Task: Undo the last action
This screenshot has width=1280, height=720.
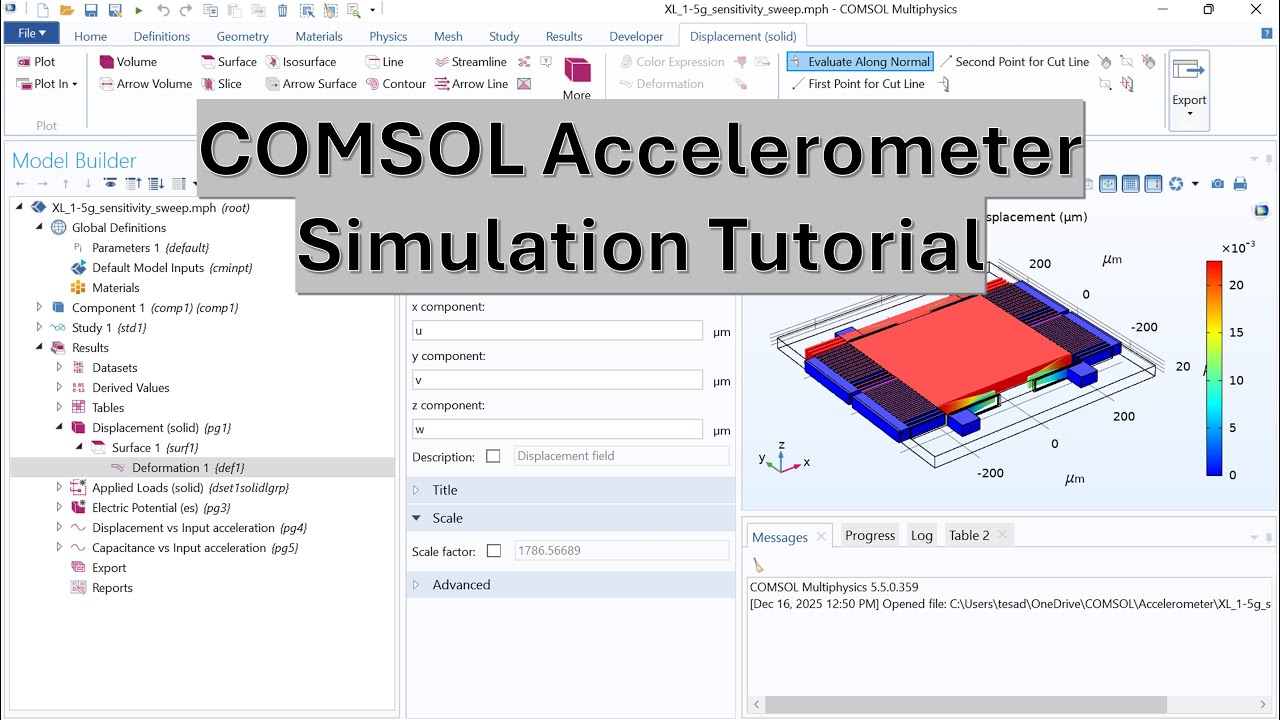Action: coord(163,10)
